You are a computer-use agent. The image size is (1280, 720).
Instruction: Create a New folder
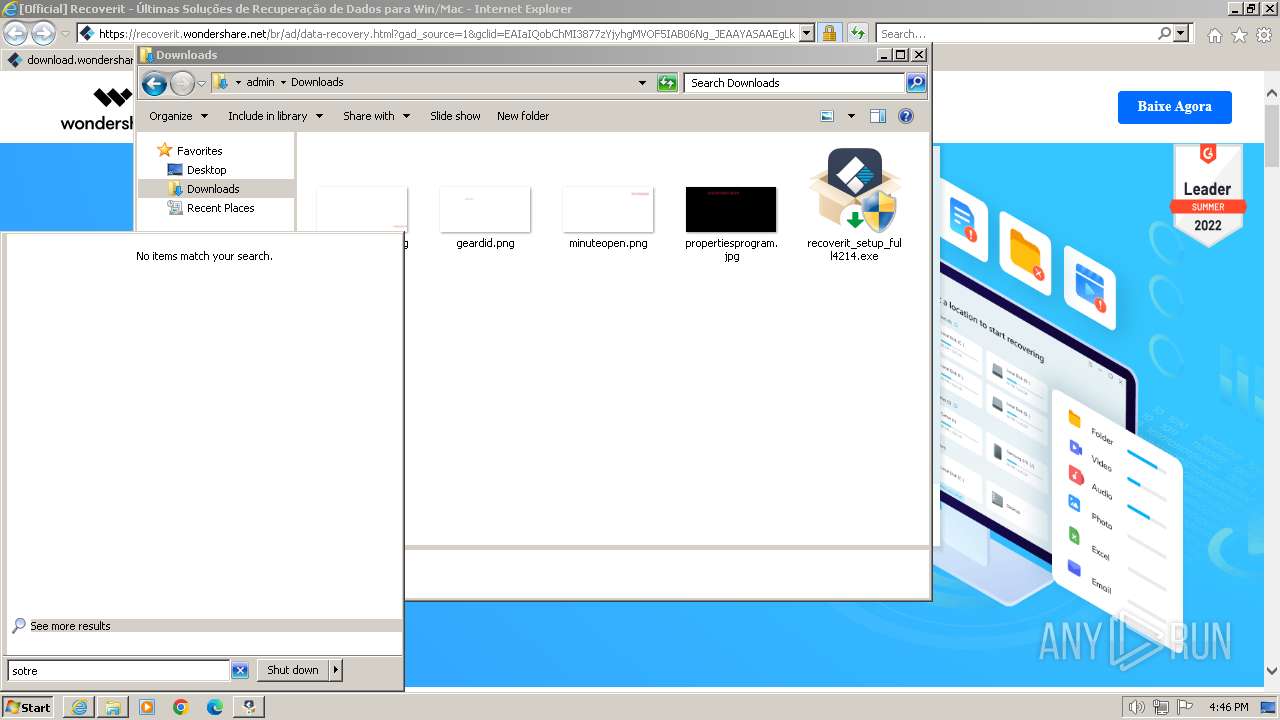(x=523, y=116)
